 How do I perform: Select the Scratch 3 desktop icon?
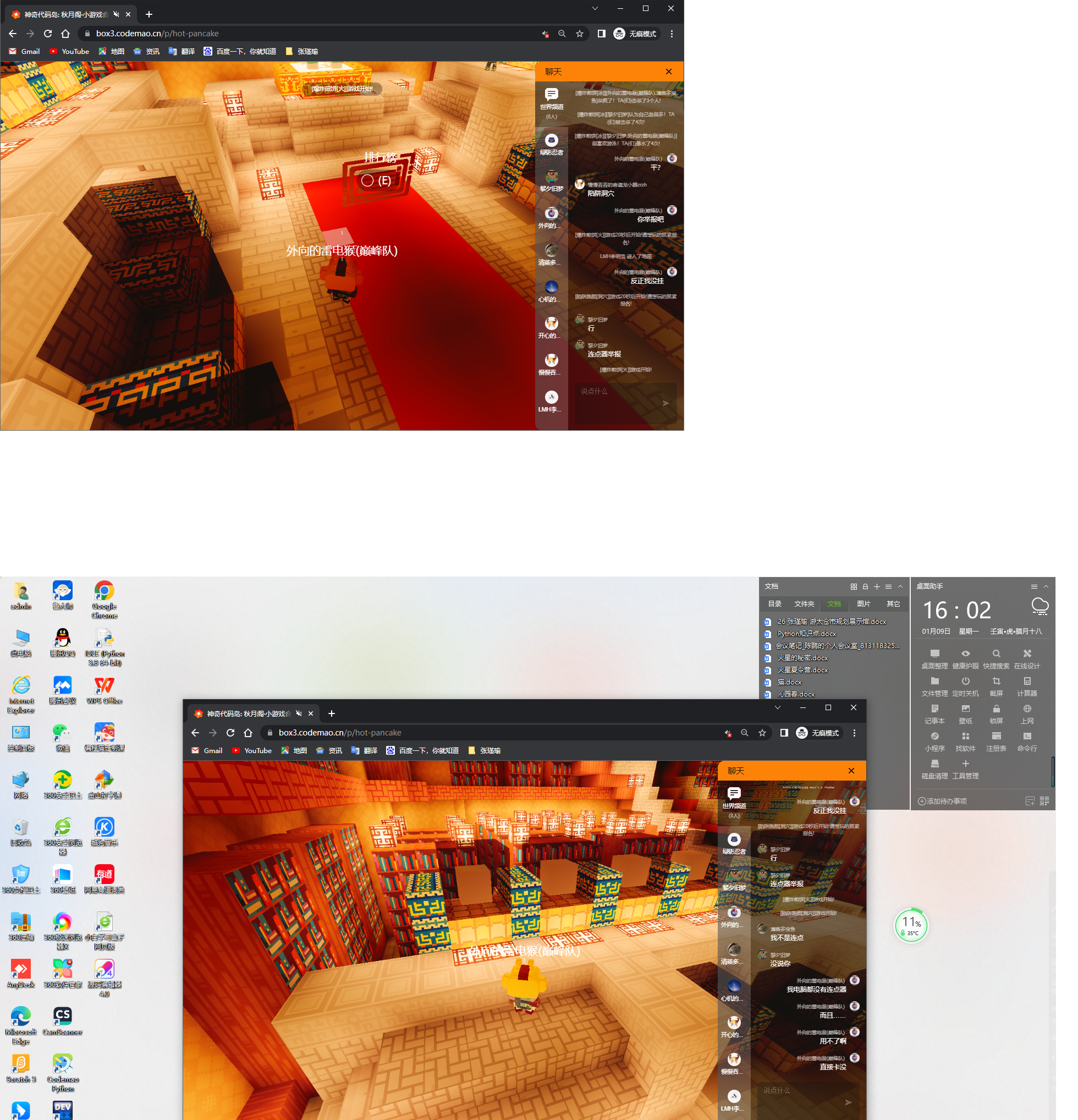coord(21,1068)
